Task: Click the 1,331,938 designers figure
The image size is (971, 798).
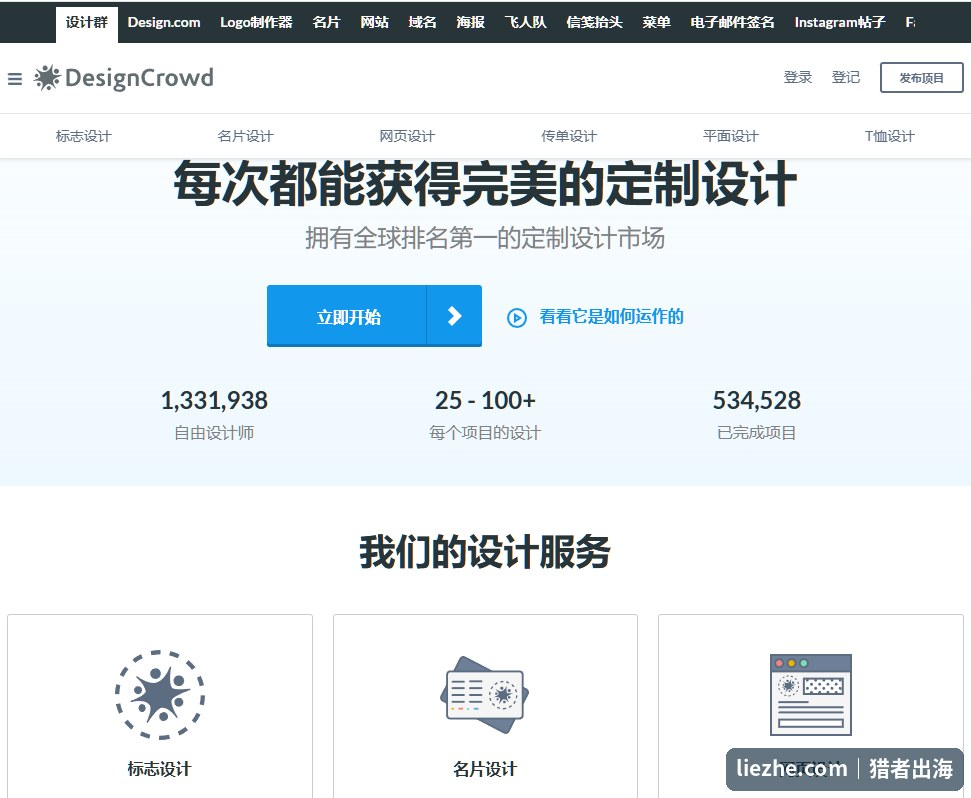Action: click(214, 401)
